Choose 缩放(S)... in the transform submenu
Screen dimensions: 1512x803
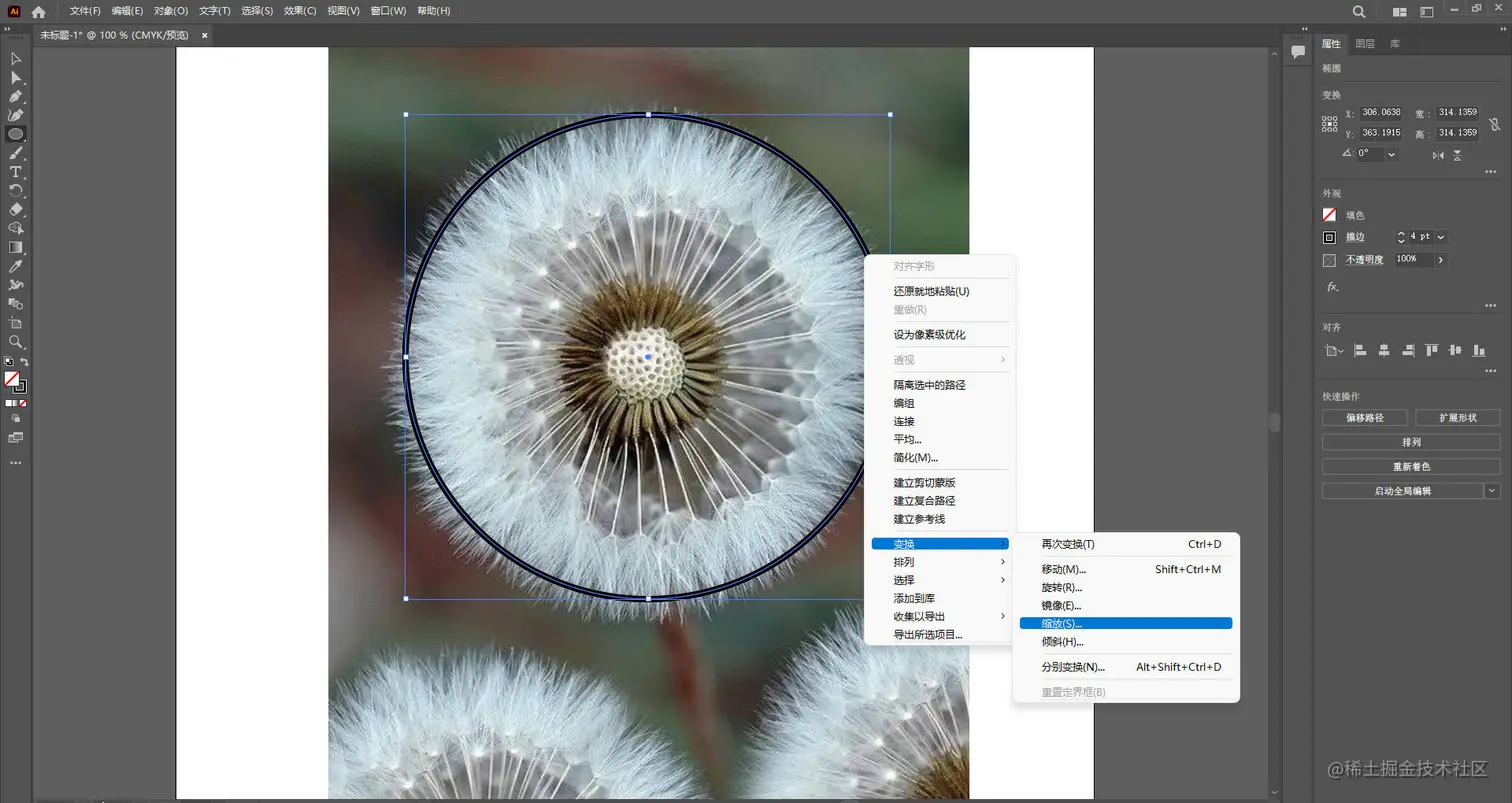(1125, 623)
